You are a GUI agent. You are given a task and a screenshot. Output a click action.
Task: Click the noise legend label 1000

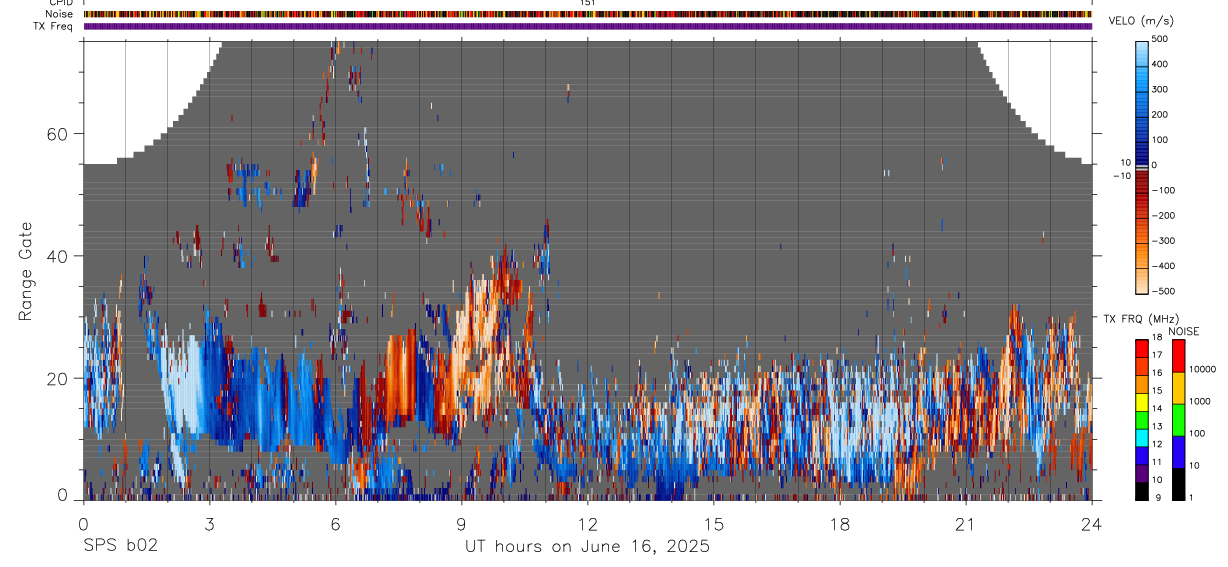pos(1202,401)
